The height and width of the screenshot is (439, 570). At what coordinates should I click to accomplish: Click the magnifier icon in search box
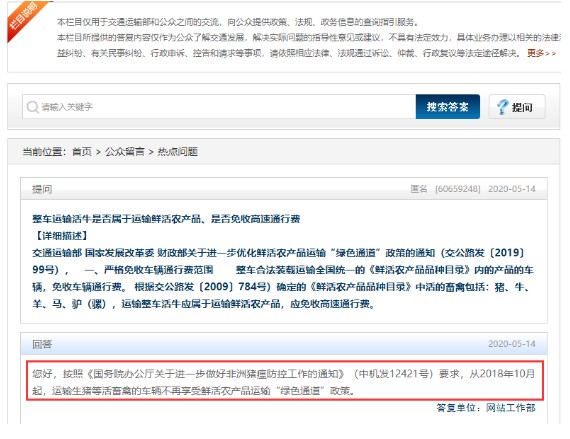[32, 107]
